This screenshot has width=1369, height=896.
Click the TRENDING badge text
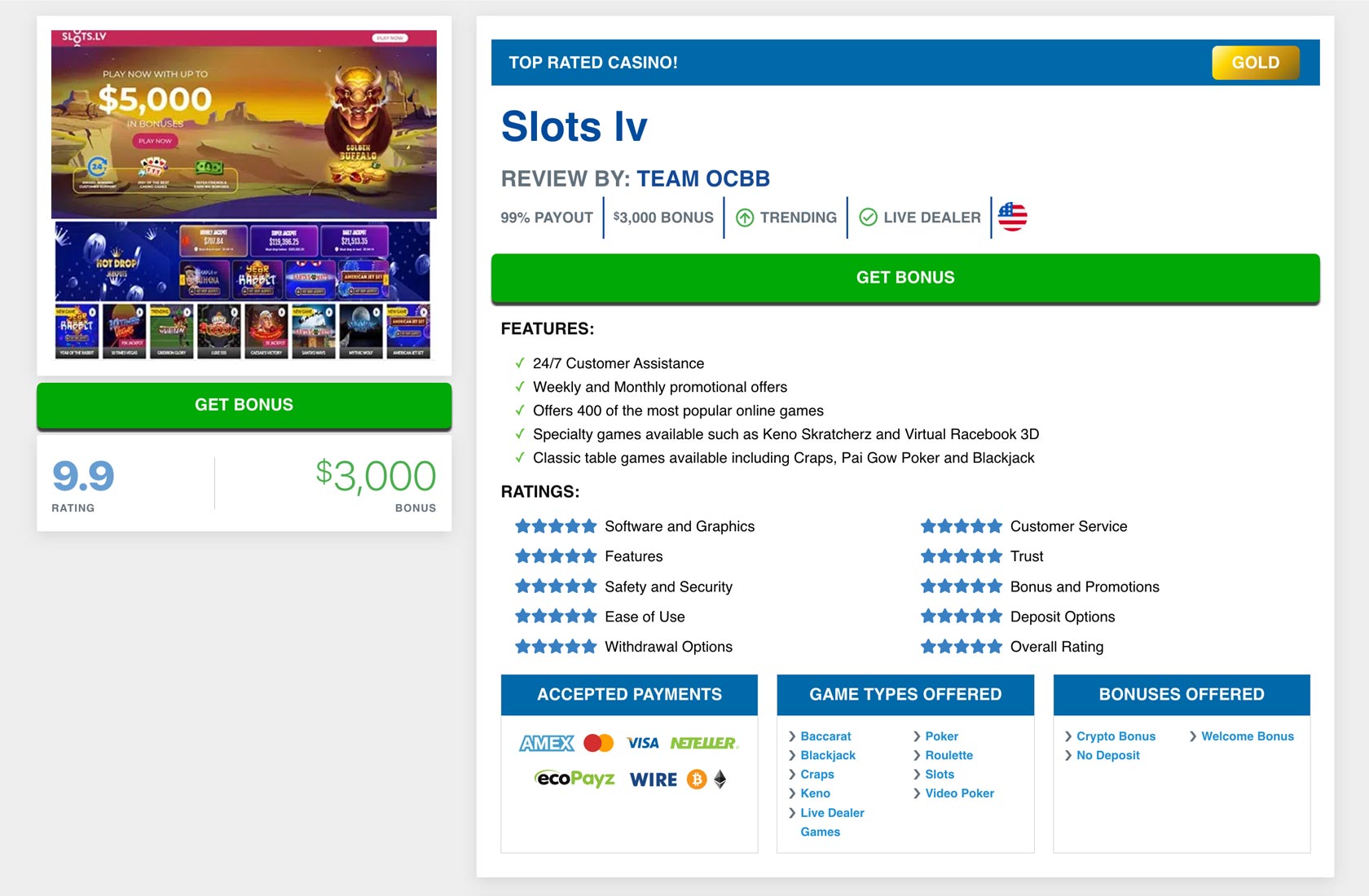pos(799,217)
